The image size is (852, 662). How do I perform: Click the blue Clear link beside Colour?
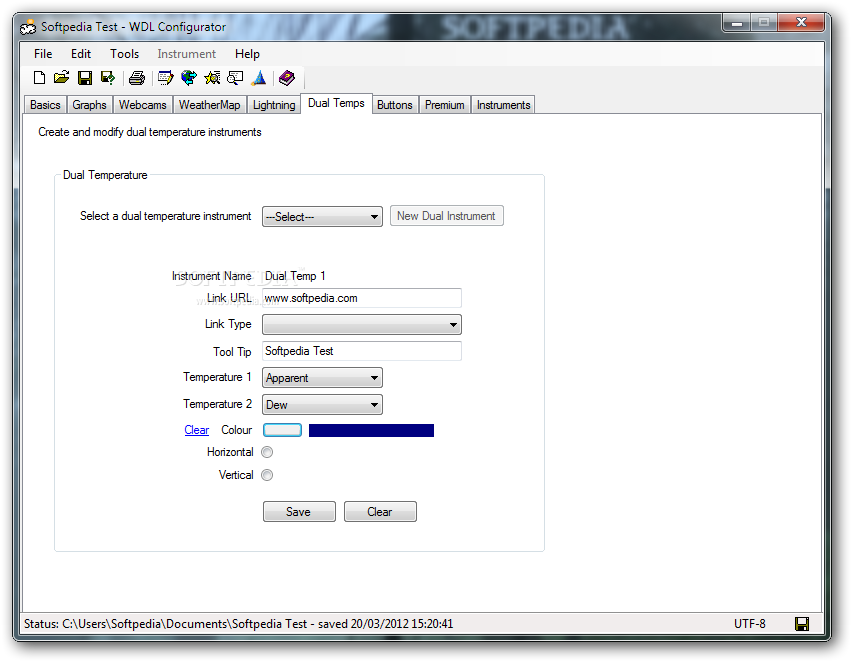[196, 430]
